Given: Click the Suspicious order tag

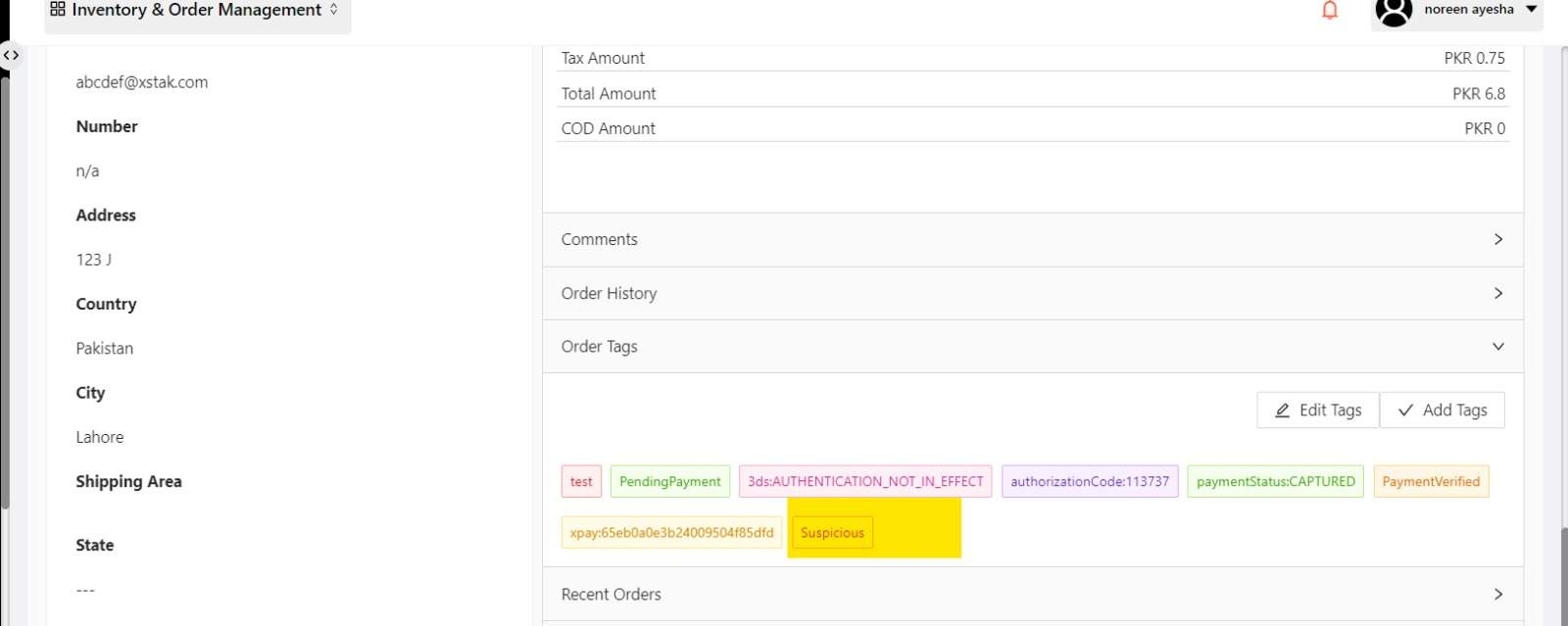Looking at the screenshot, I should click(x=832, y=533).
